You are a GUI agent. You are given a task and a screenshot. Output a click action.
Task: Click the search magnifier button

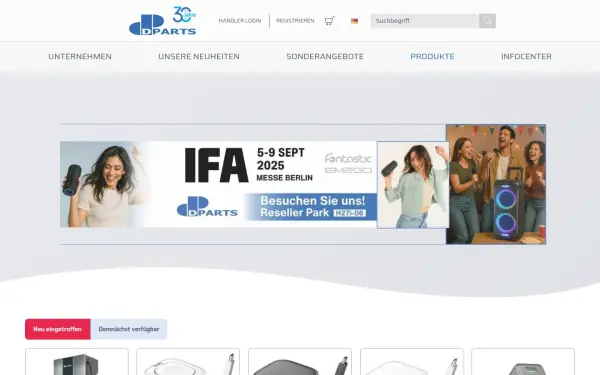pos(487,21)
